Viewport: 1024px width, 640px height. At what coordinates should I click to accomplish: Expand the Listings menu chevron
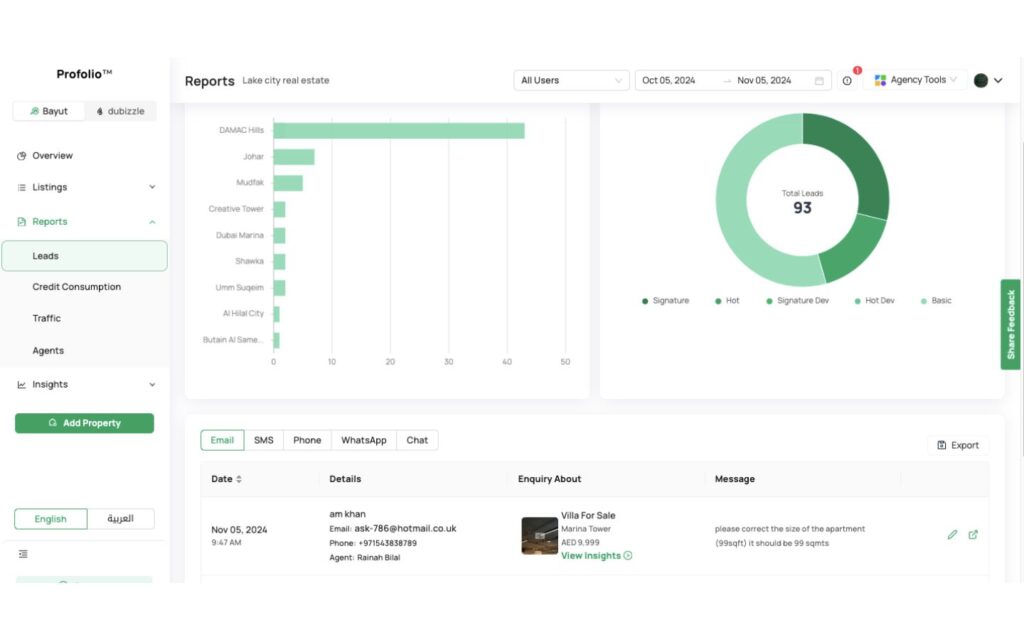(152, 187)
